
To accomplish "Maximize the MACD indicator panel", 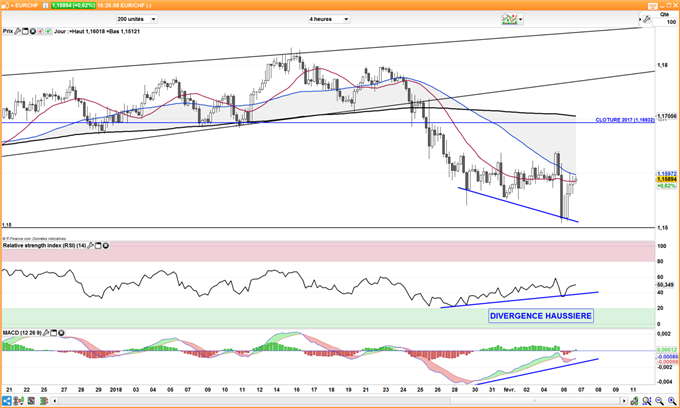I will [54, 333].
